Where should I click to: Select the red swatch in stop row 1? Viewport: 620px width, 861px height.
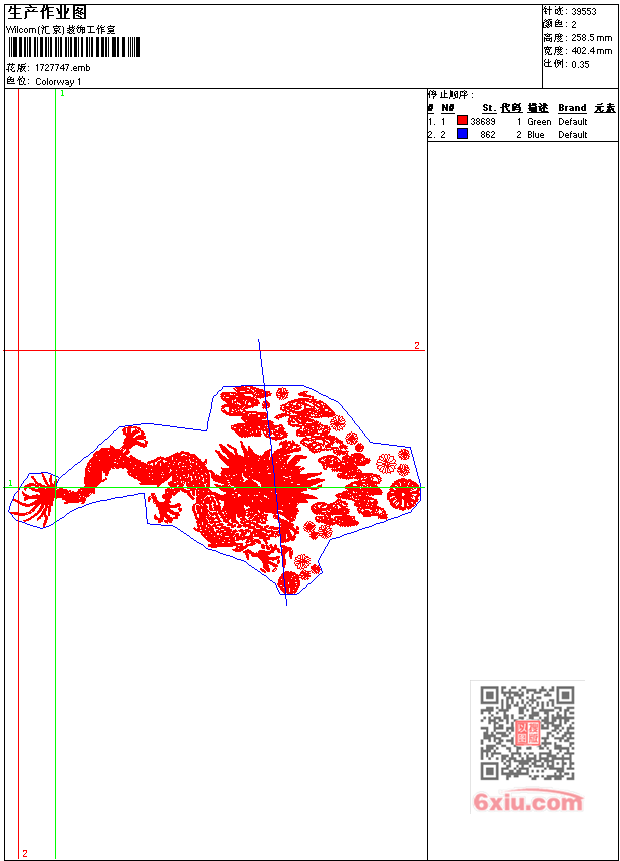[x=462, y=121]
